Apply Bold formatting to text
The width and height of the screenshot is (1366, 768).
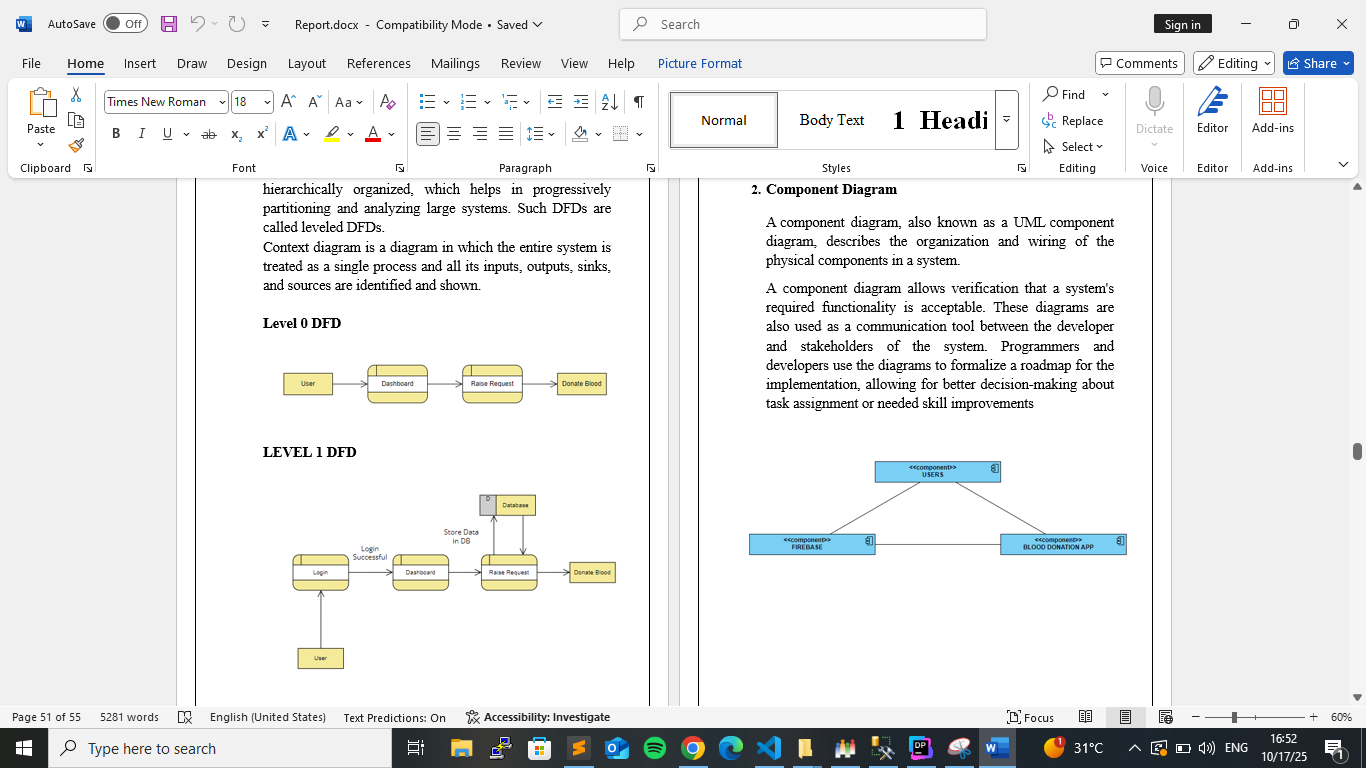(116, 134)
